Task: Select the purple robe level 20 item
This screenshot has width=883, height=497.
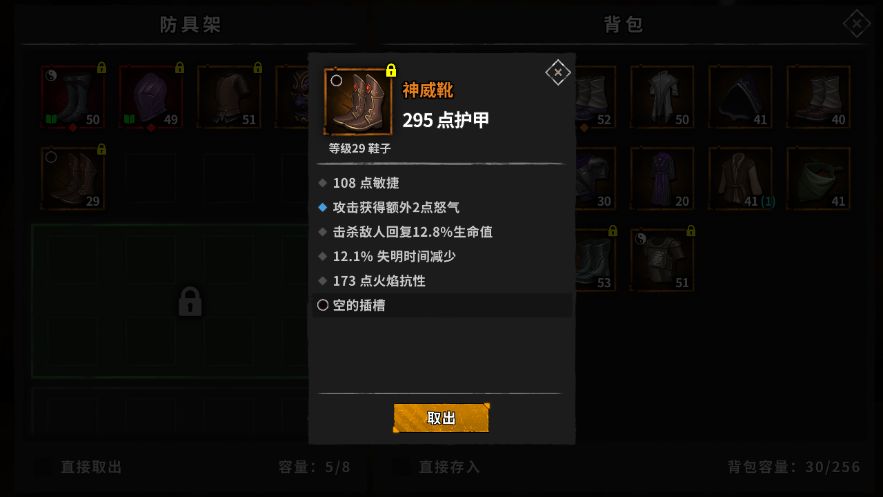Action: (662, 178)
